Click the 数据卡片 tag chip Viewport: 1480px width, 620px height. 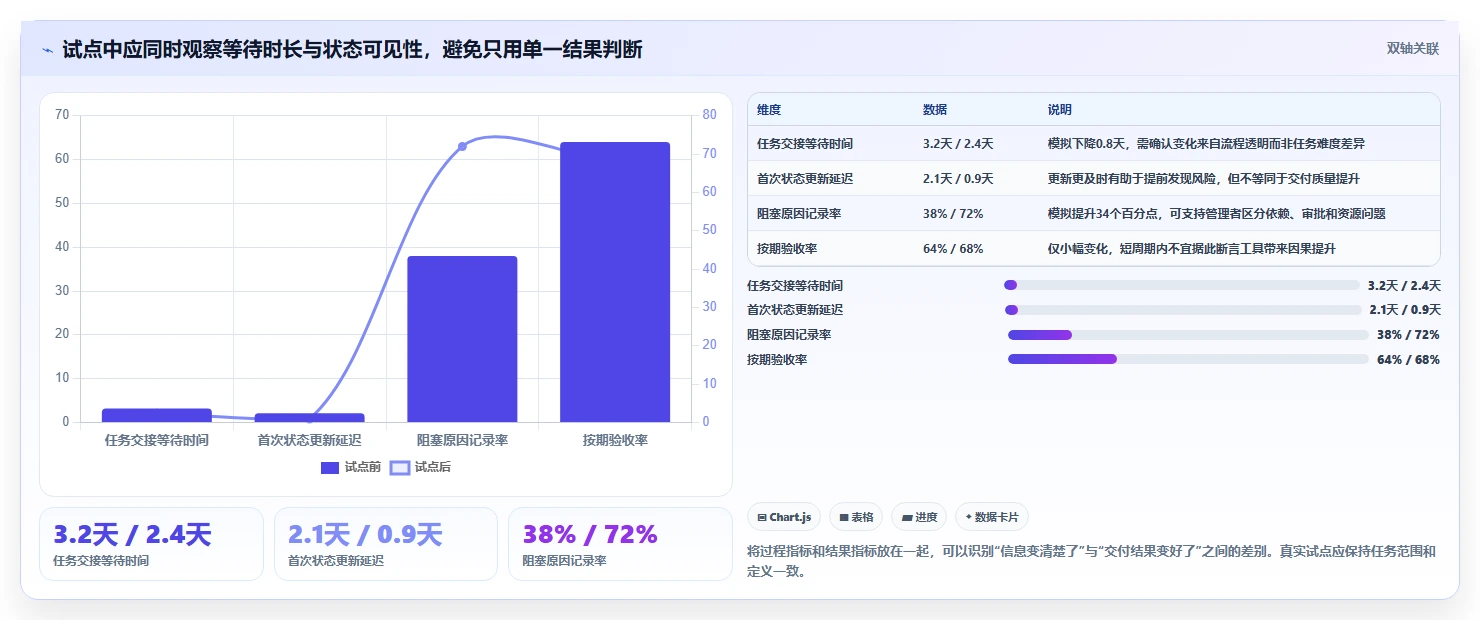click(992, 517)
